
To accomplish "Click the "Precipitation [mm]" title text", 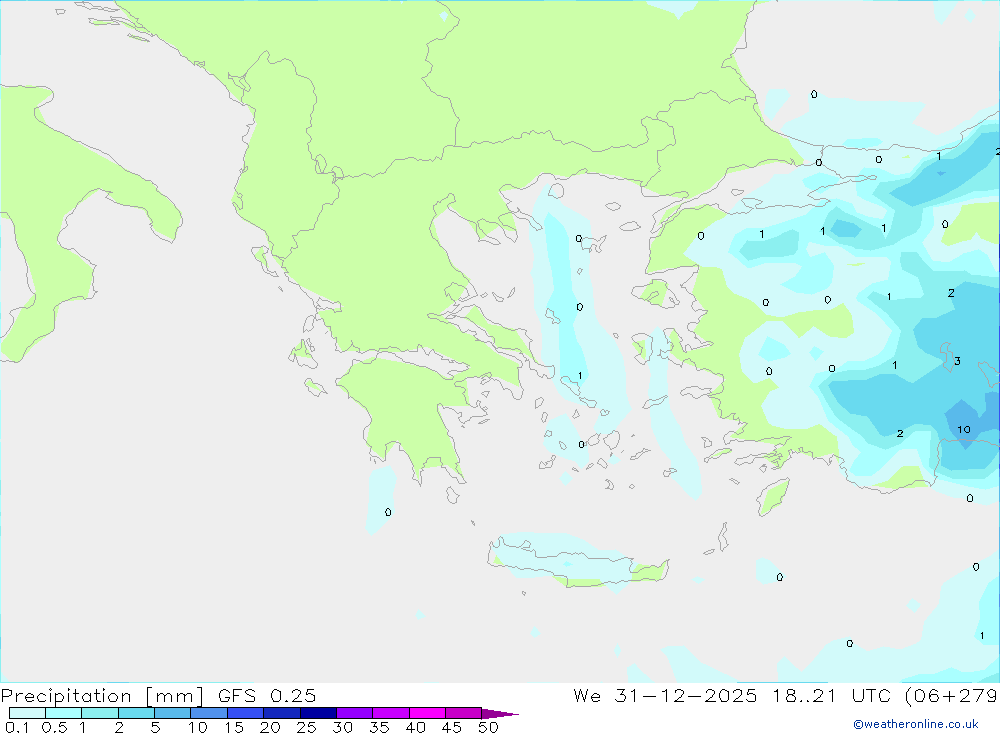I will coord(102,696).
